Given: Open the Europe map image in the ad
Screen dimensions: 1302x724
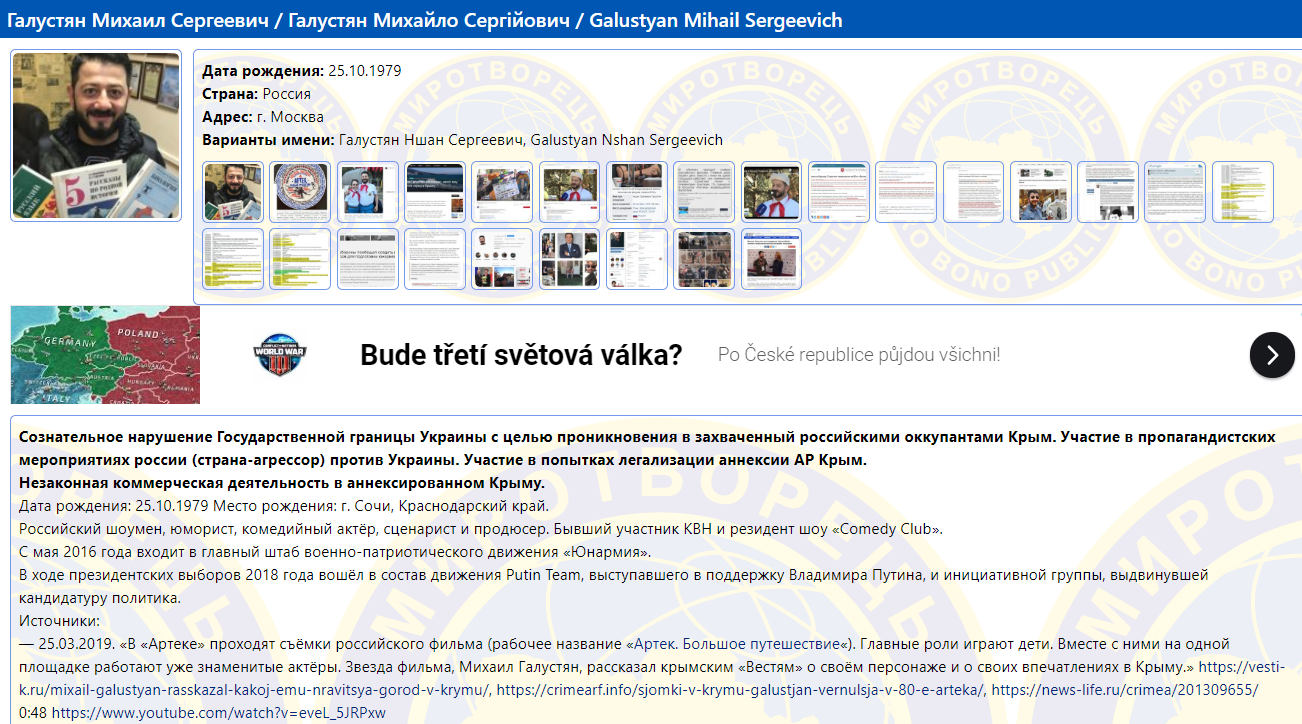Looking at the screenshot, I should coord(105,355).
